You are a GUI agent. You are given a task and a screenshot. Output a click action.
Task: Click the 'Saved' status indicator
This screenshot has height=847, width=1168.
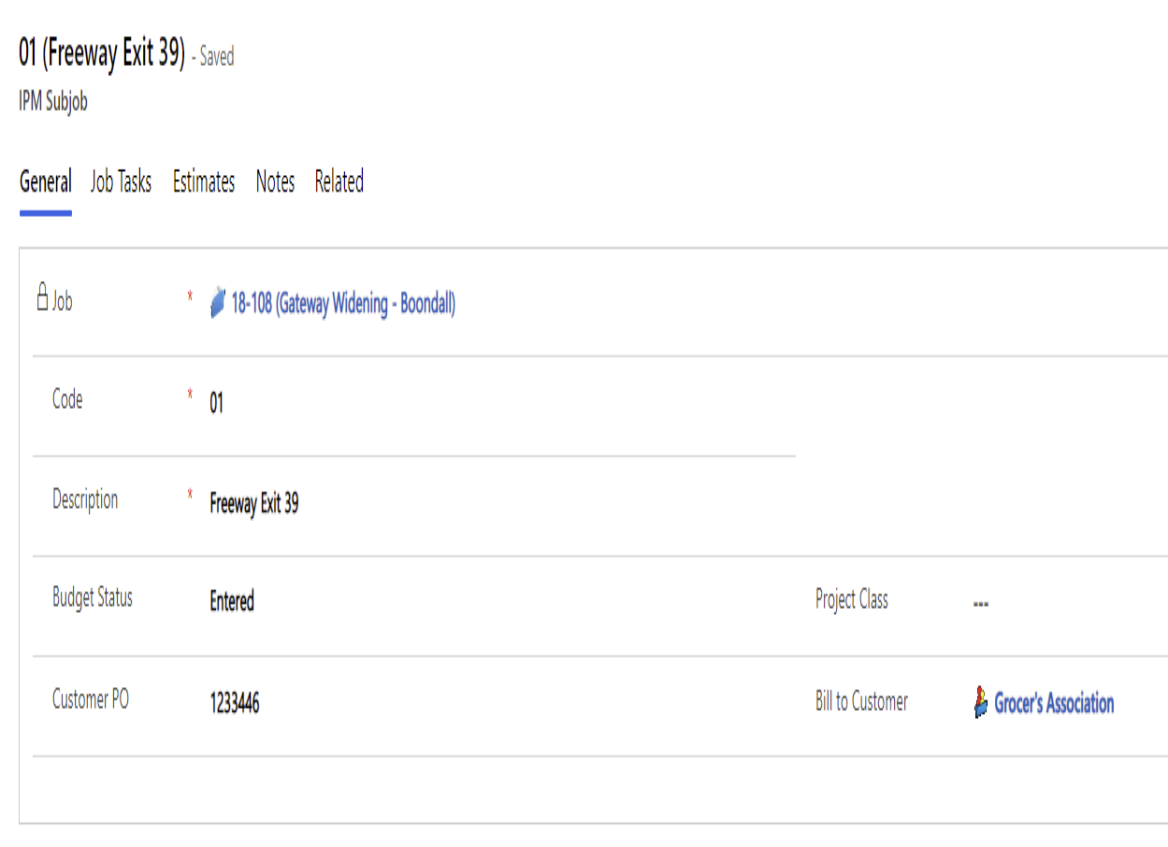216,57
